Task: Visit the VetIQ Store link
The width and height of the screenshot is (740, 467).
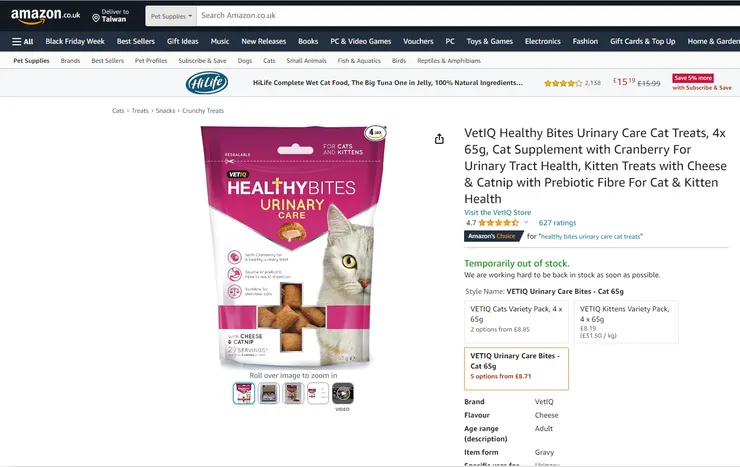Action: (x=497, y=212)
